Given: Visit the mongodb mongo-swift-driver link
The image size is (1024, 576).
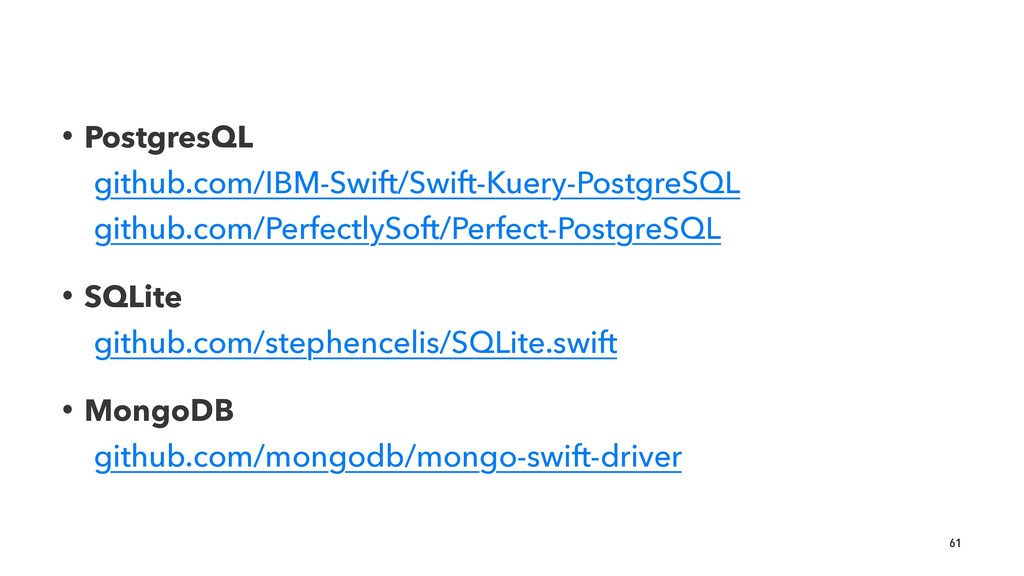Looking at the screenshot, I should pyautogui.click(x=388, y=456).
